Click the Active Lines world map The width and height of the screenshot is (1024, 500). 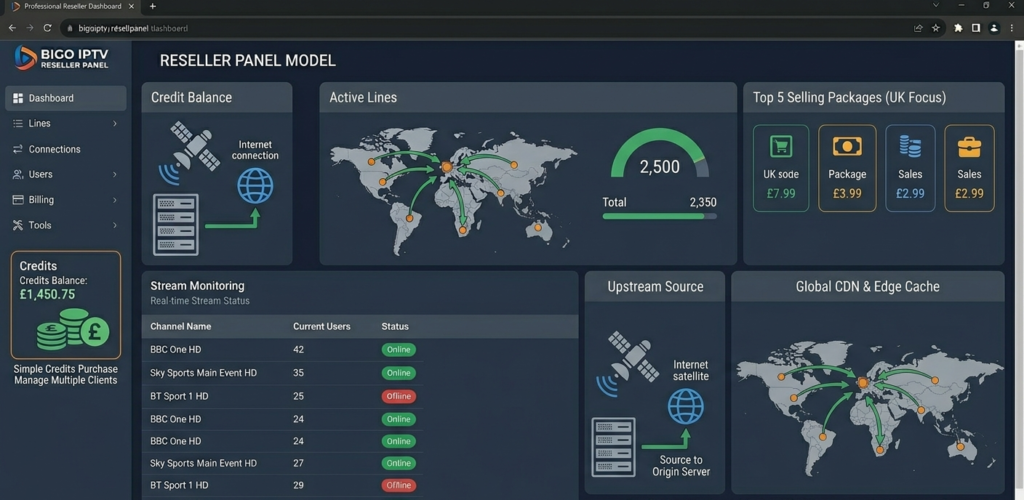click(453, 189)
